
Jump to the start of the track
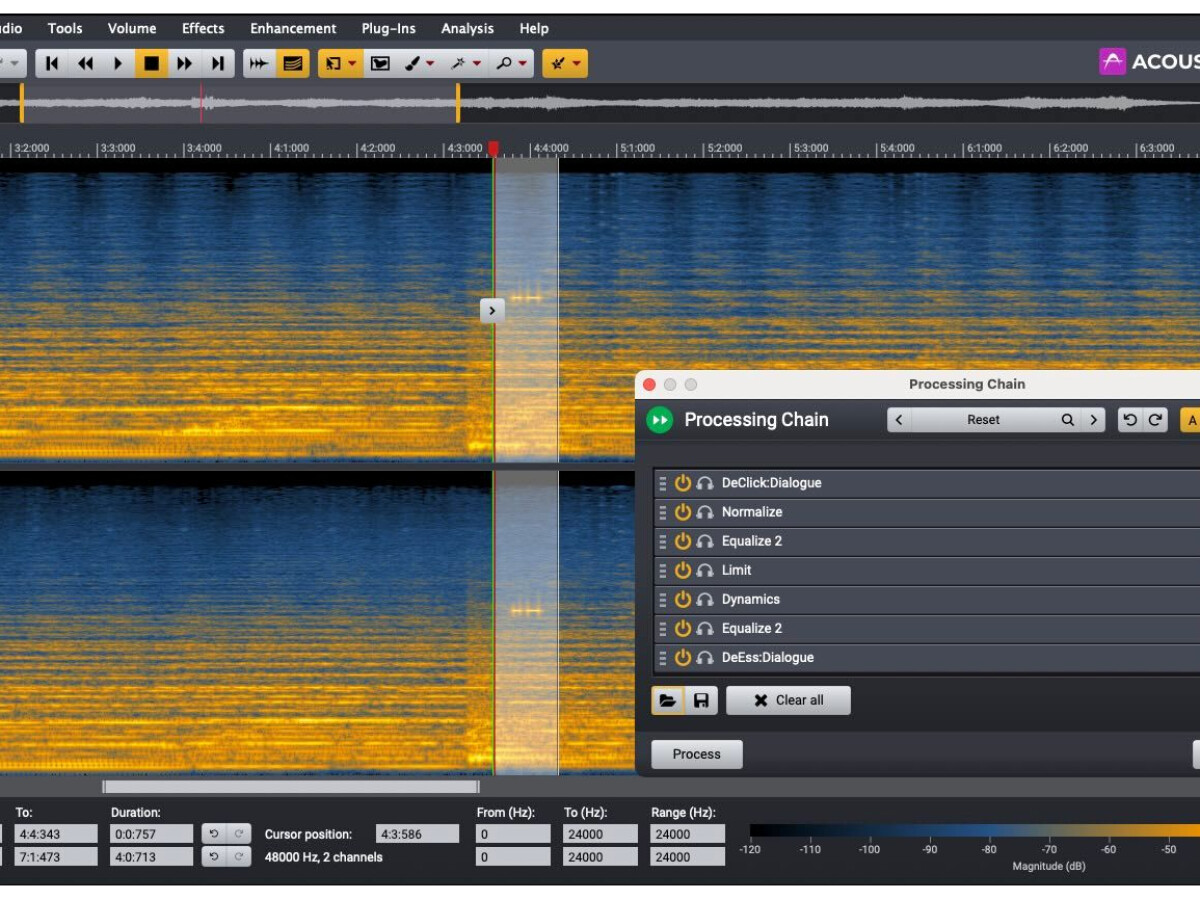(x=52, y=64)
